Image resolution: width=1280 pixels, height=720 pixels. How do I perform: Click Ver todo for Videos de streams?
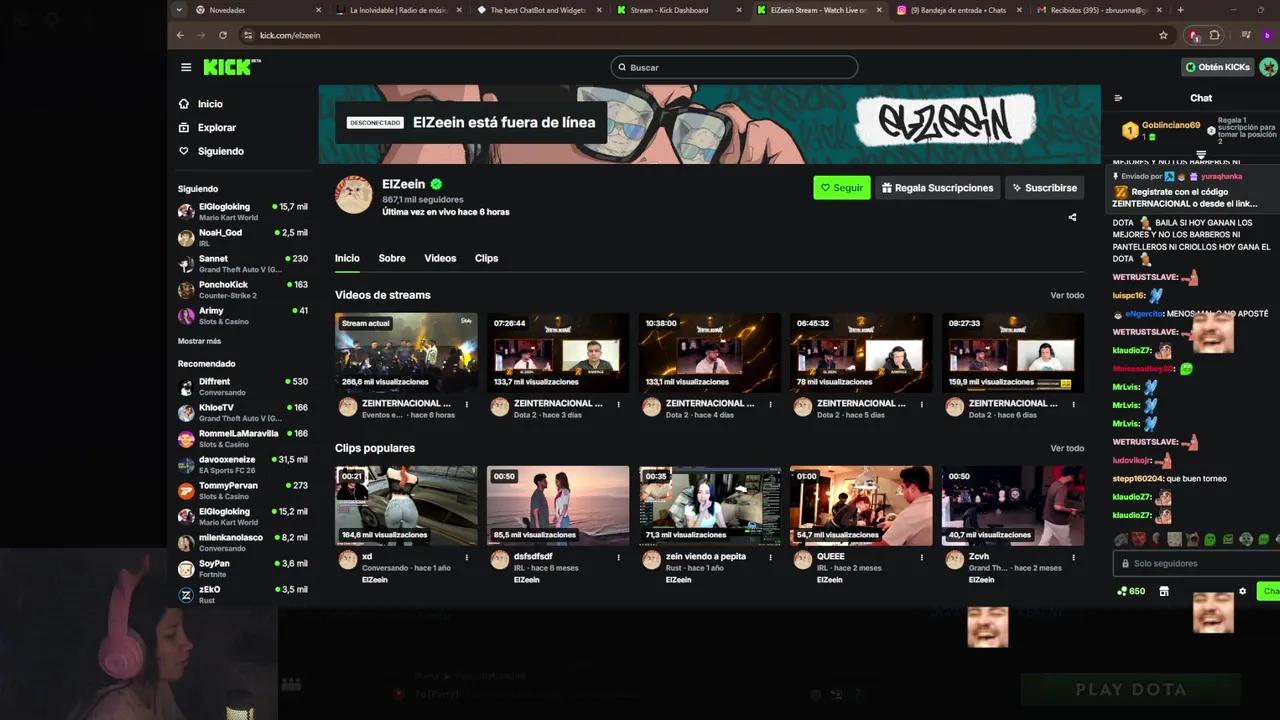pos(1067,296)
